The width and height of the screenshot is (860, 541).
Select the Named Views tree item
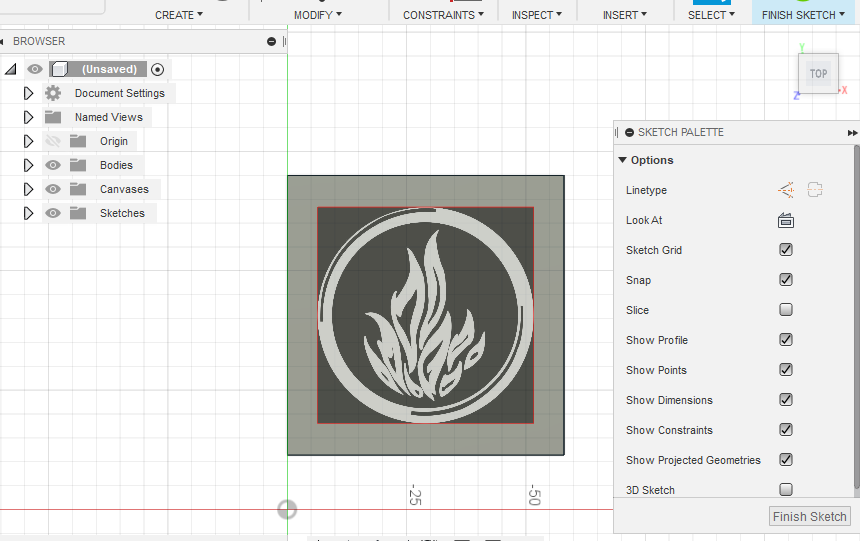[109, 117]
